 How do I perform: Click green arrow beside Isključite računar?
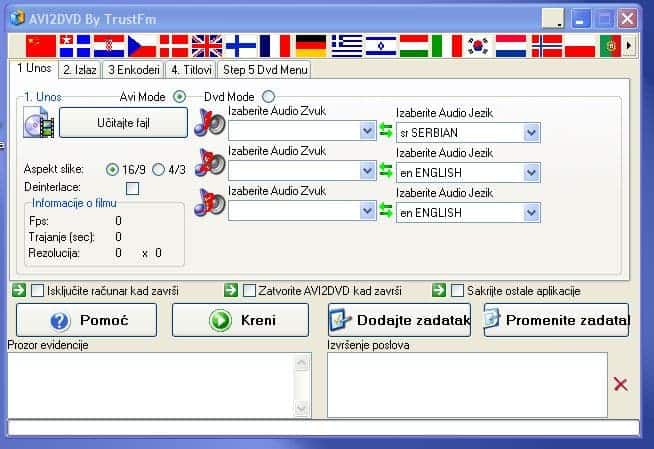point(19,290)
